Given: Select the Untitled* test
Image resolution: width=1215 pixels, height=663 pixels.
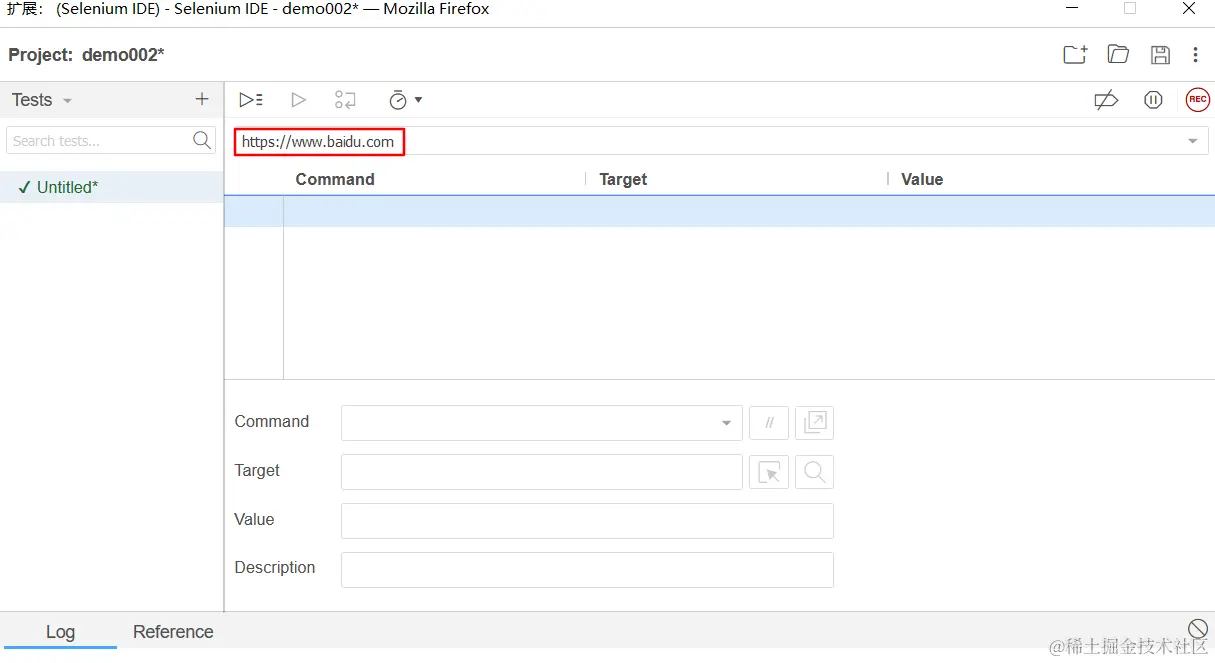Looking at the screenshot, I should [111, 187].
